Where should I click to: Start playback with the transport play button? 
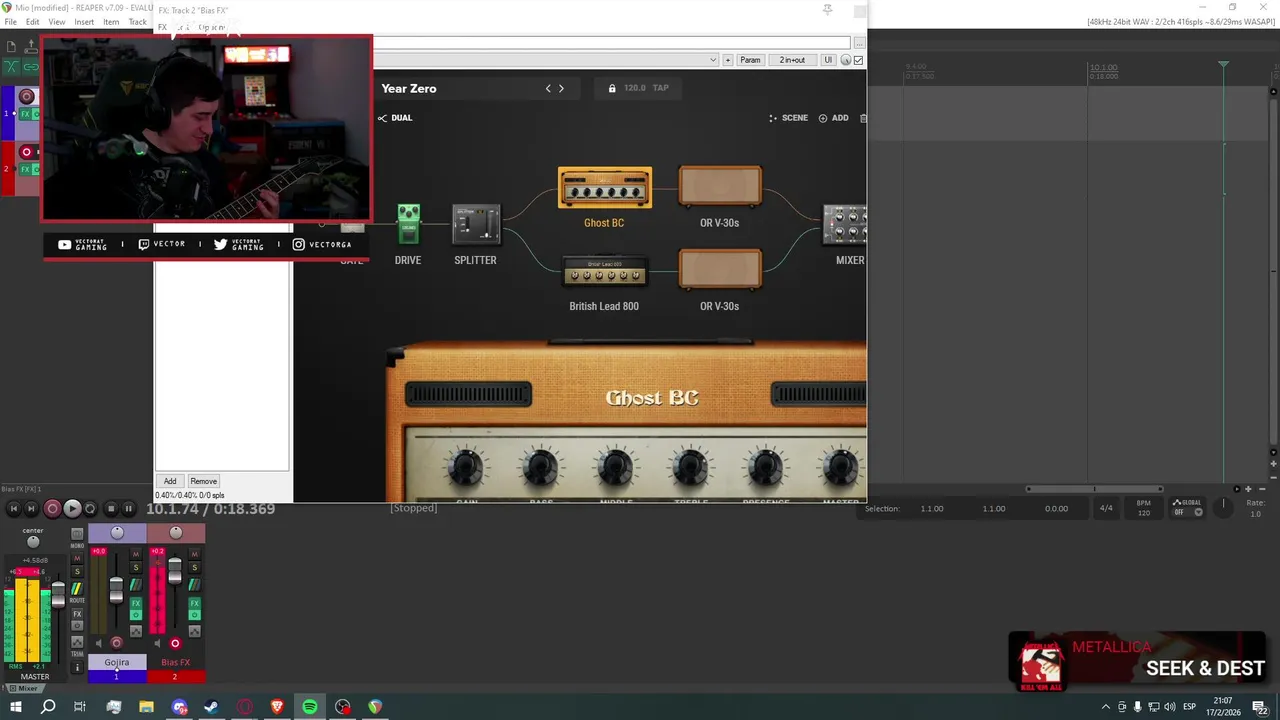[72, 509]
